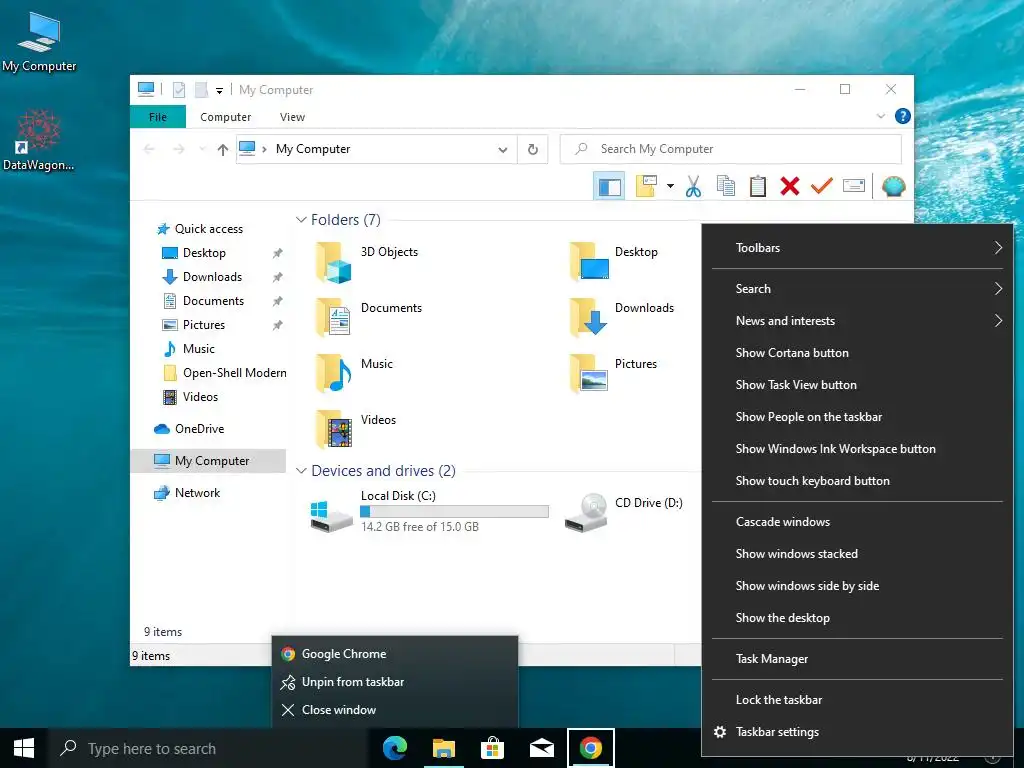Choose Show the desktop

point(857,618)
